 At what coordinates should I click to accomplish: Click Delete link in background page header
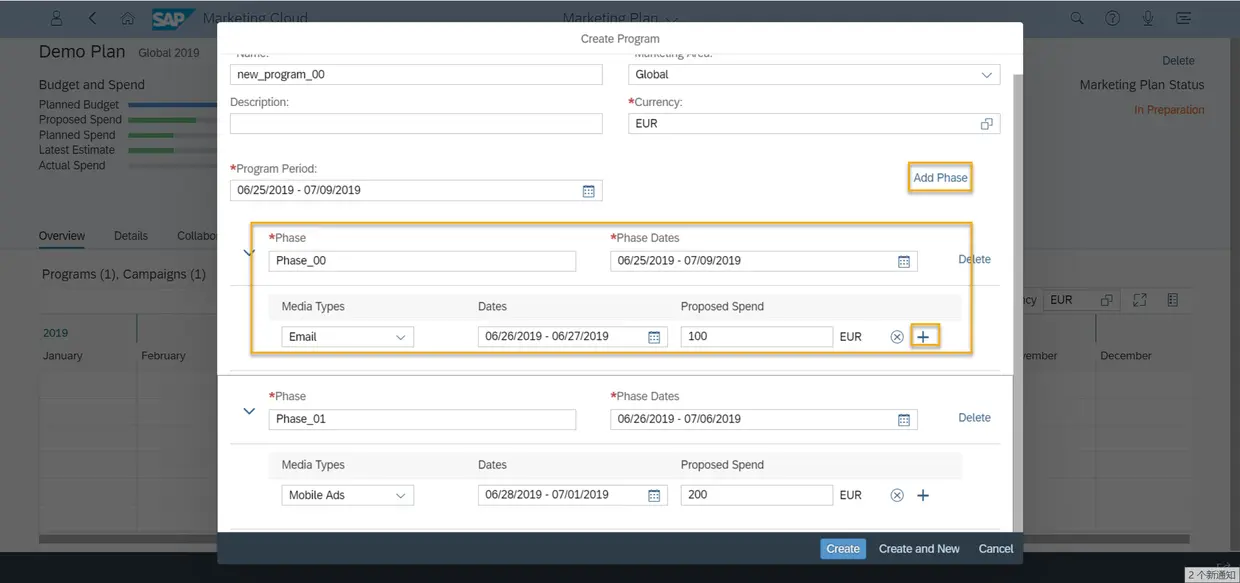(1178, 61)
